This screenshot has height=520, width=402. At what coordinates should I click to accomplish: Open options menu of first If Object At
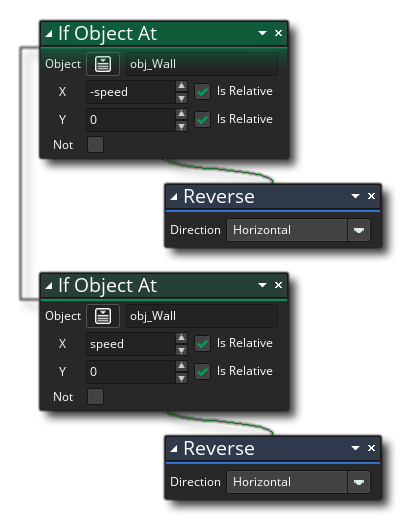coord(262,33)
